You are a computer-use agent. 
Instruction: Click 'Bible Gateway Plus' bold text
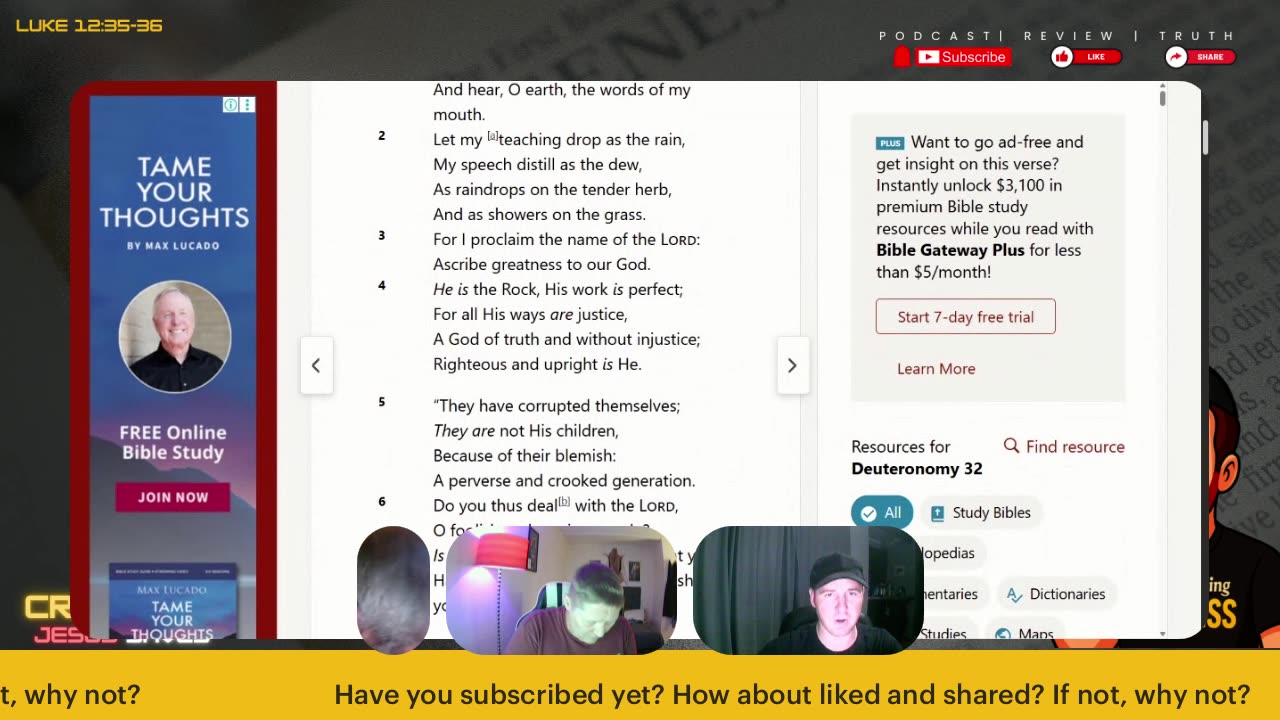(x=950, y=250)
